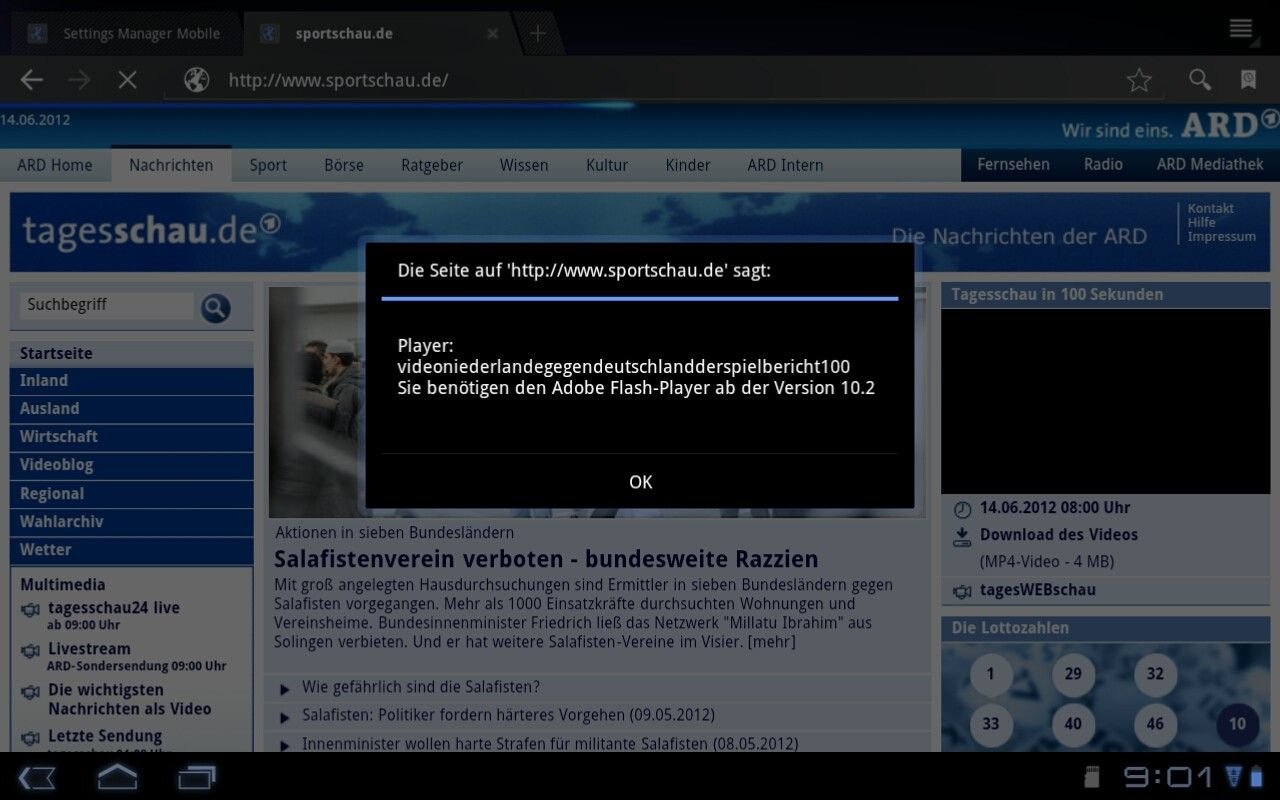Click the Download des Videos link
The height and width of the screenshot is (800, 1280).
tap(1058, 535)
